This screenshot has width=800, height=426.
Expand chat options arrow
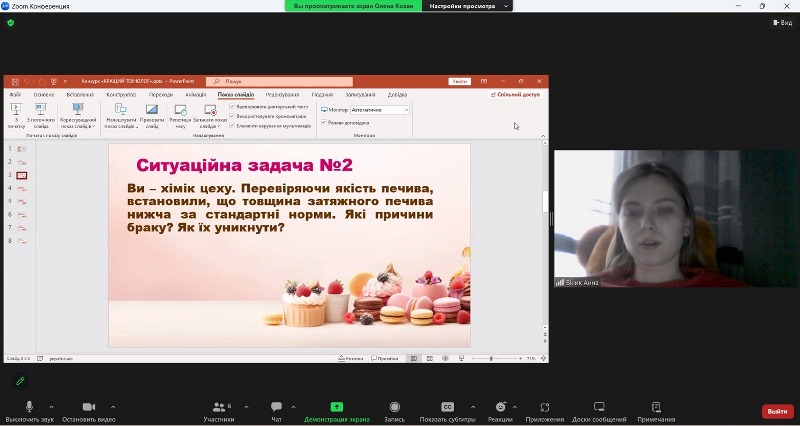tap(293, 407)
